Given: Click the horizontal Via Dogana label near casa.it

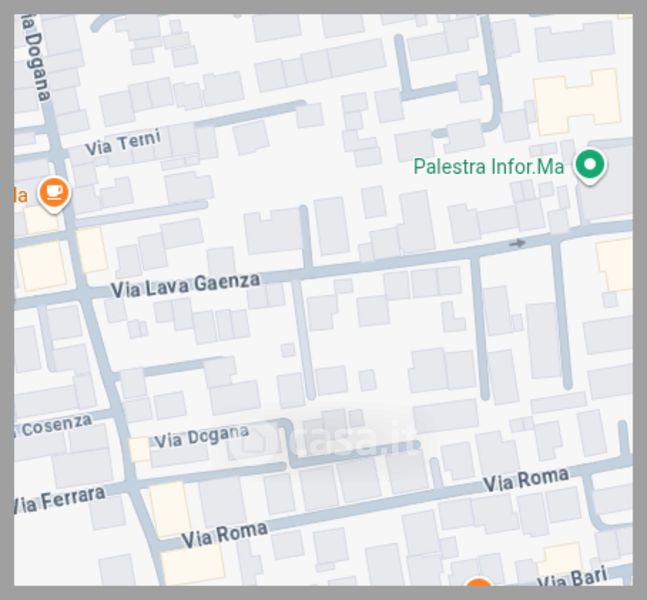Looking at the screenshot, I should [202, 437].
